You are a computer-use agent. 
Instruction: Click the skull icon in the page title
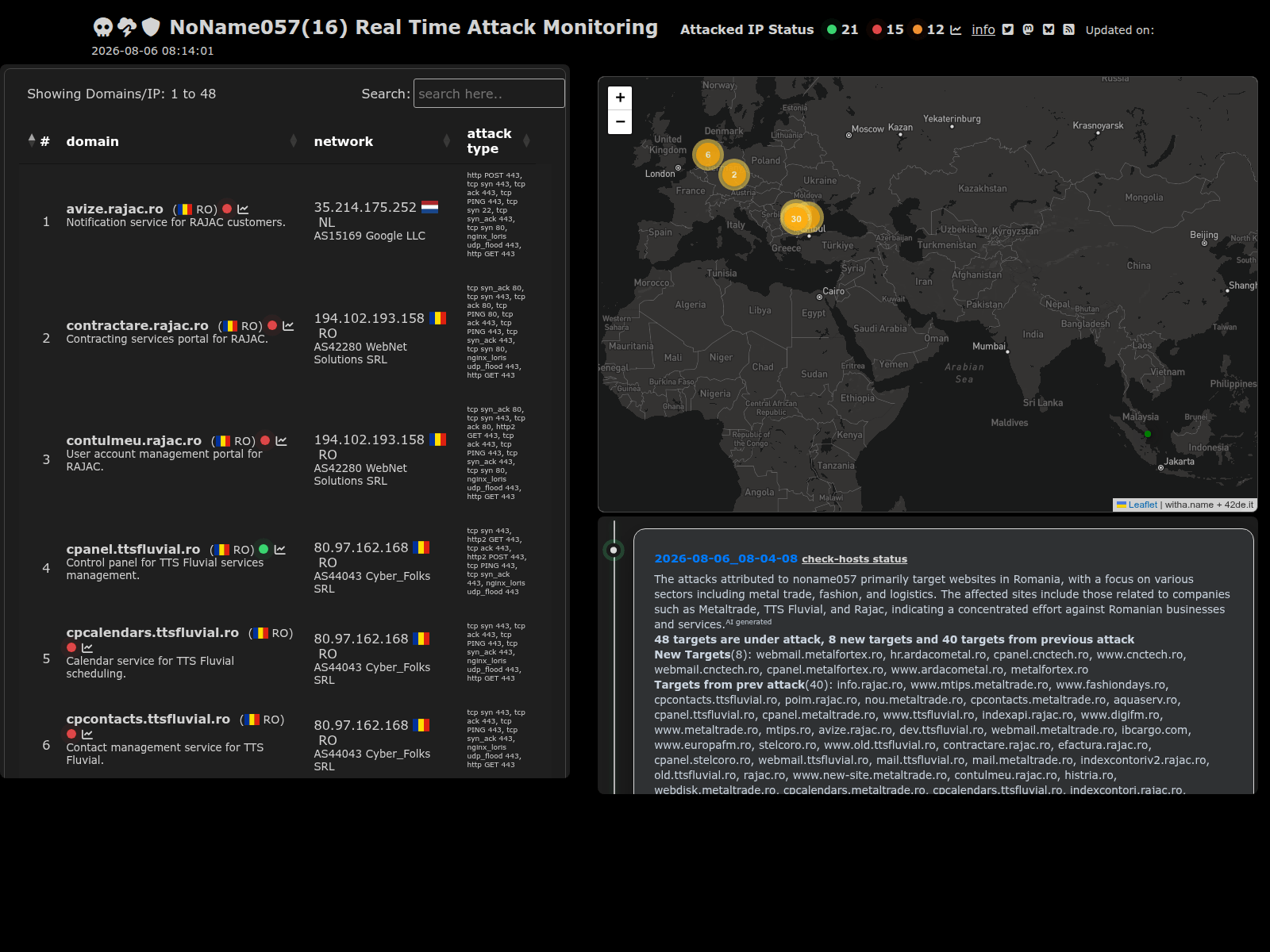103,28
